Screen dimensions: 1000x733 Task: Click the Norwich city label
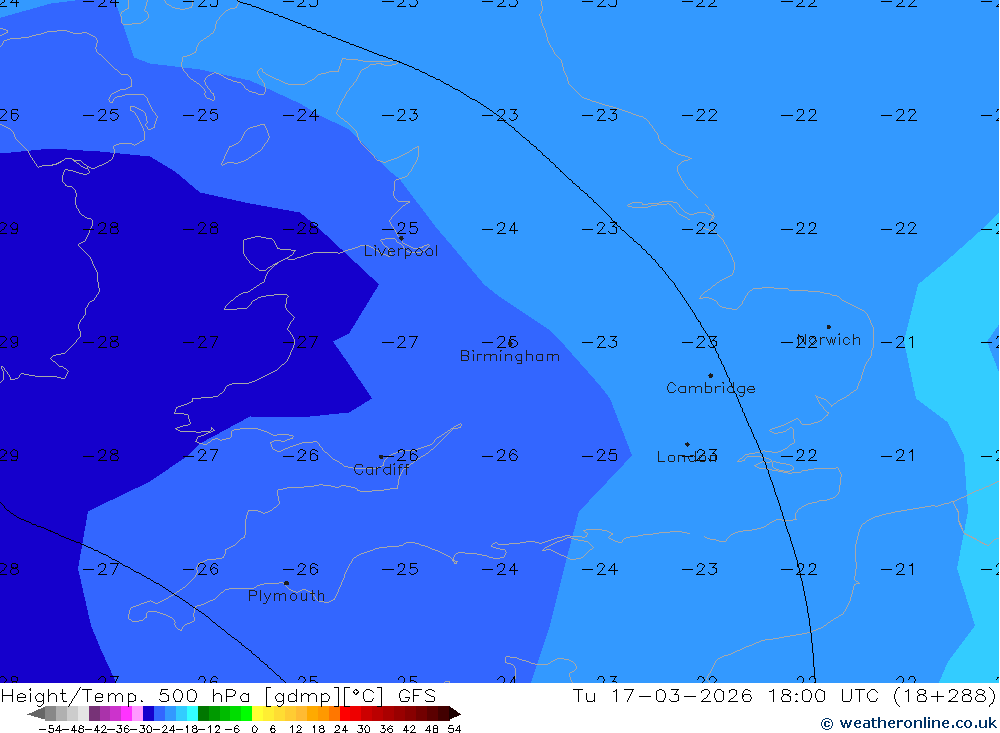coord(829,340)
